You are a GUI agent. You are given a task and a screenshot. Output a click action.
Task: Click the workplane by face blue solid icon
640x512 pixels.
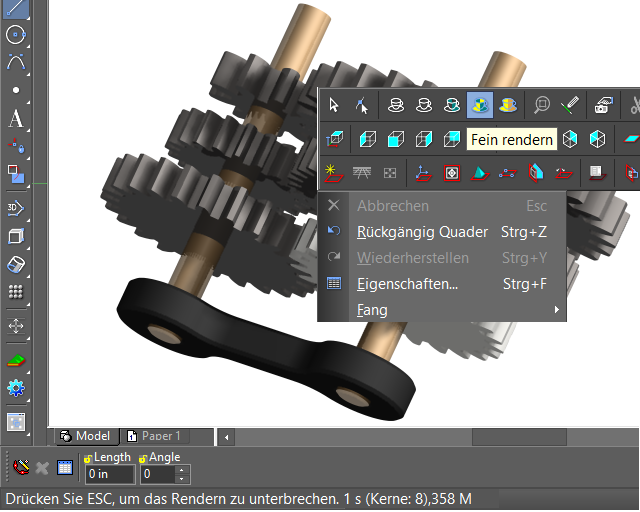(x=536, y=173)
